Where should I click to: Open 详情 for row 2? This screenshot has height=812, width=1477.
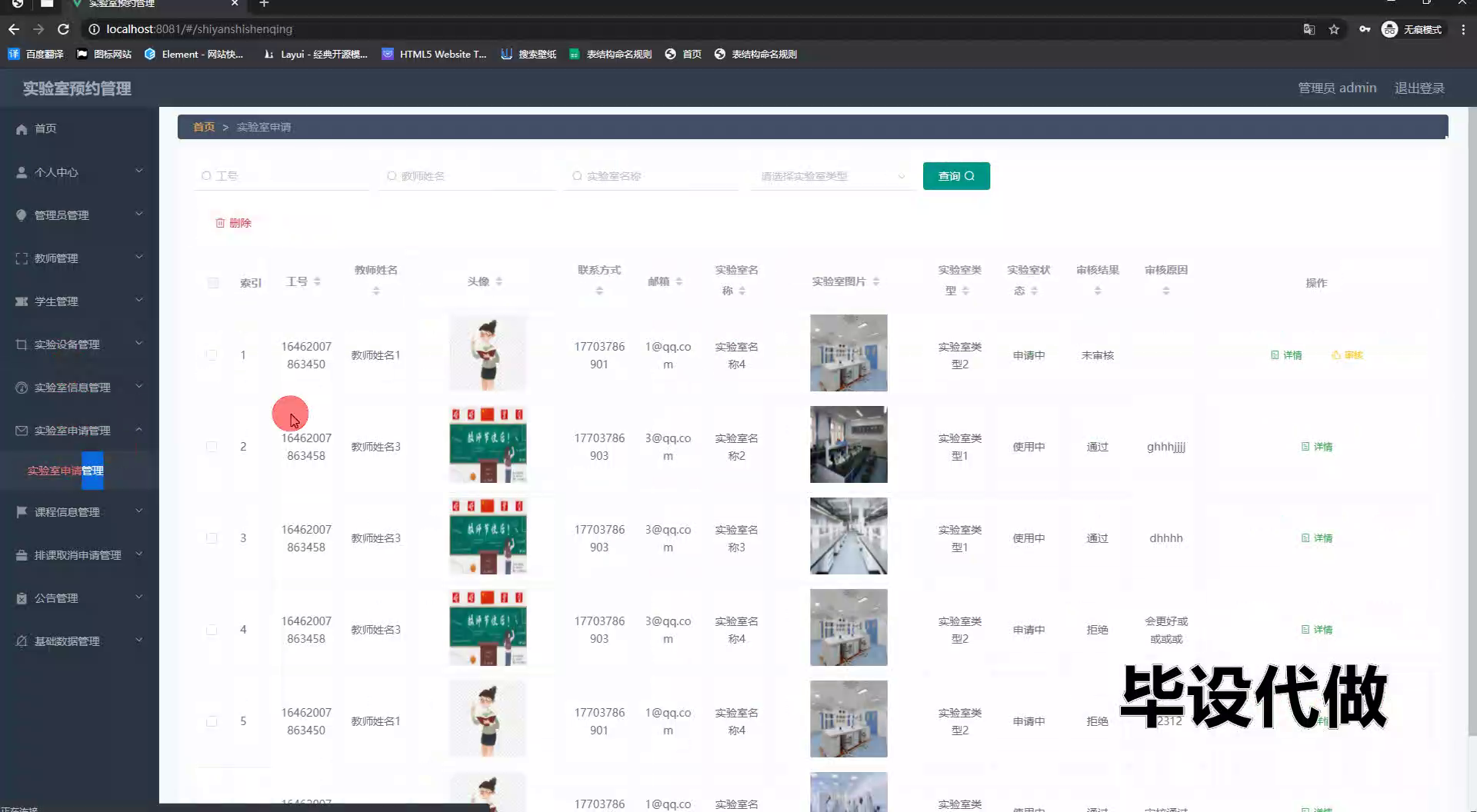(1317, 447)
